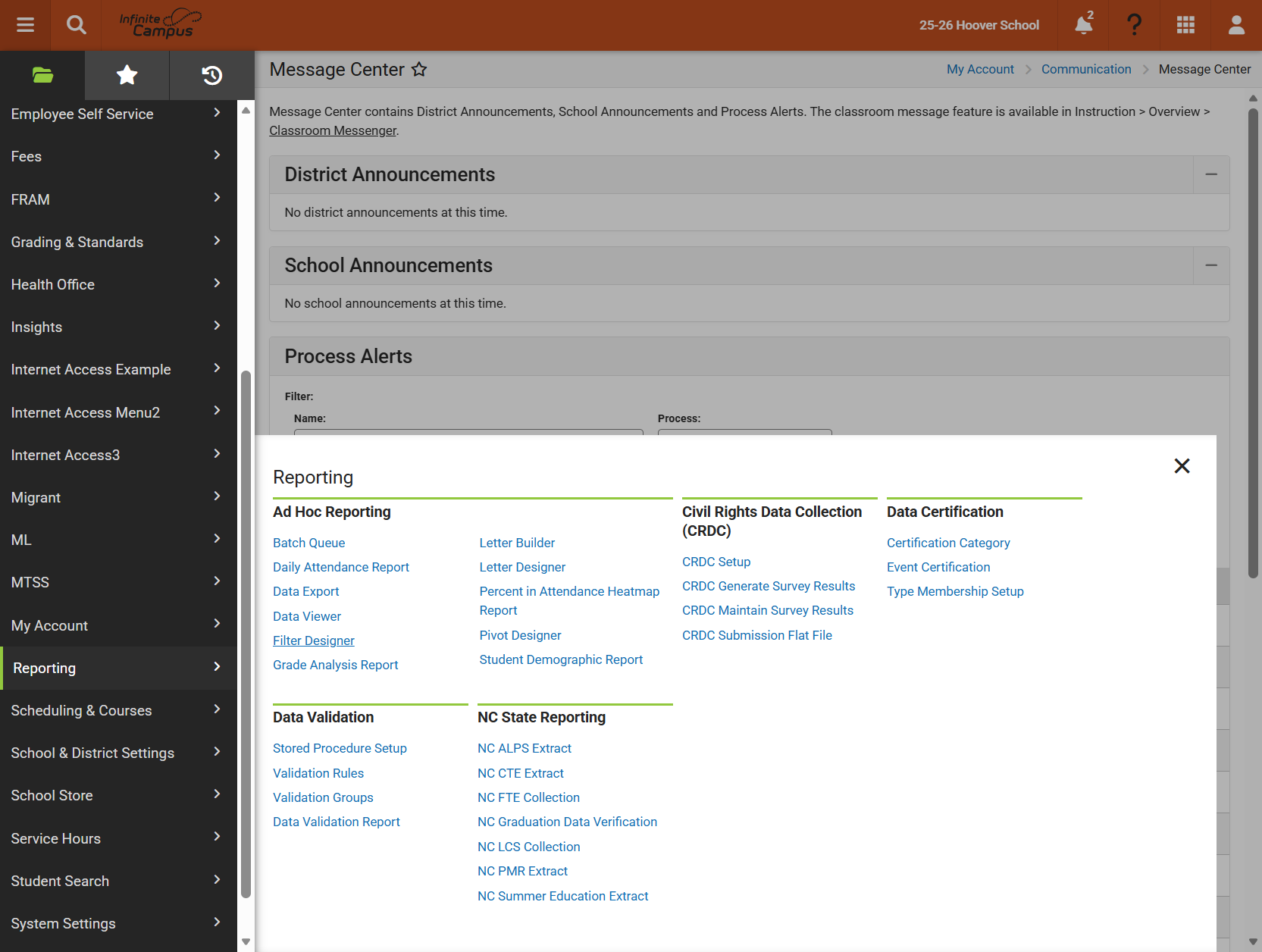Image resolution: width=1262 pixels, height=952 pixels.
Task: Switch to the folder menu tab
Action: click(42, 75)
